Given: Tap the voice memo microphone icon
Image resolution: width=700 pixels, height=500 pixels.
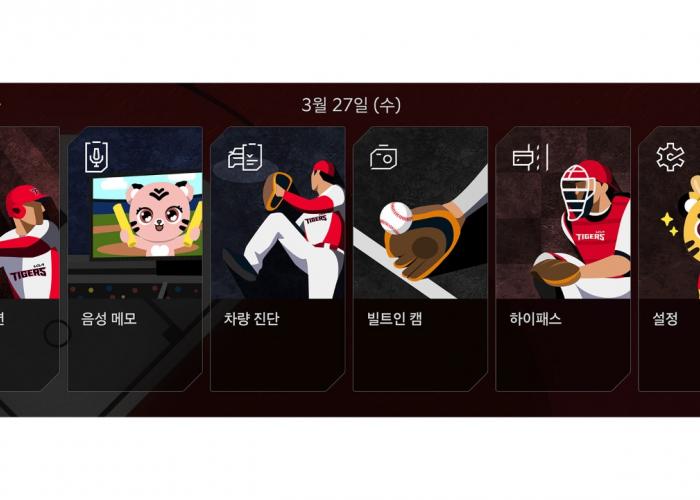Looking at the screenshot, I should tap(96, 157).
